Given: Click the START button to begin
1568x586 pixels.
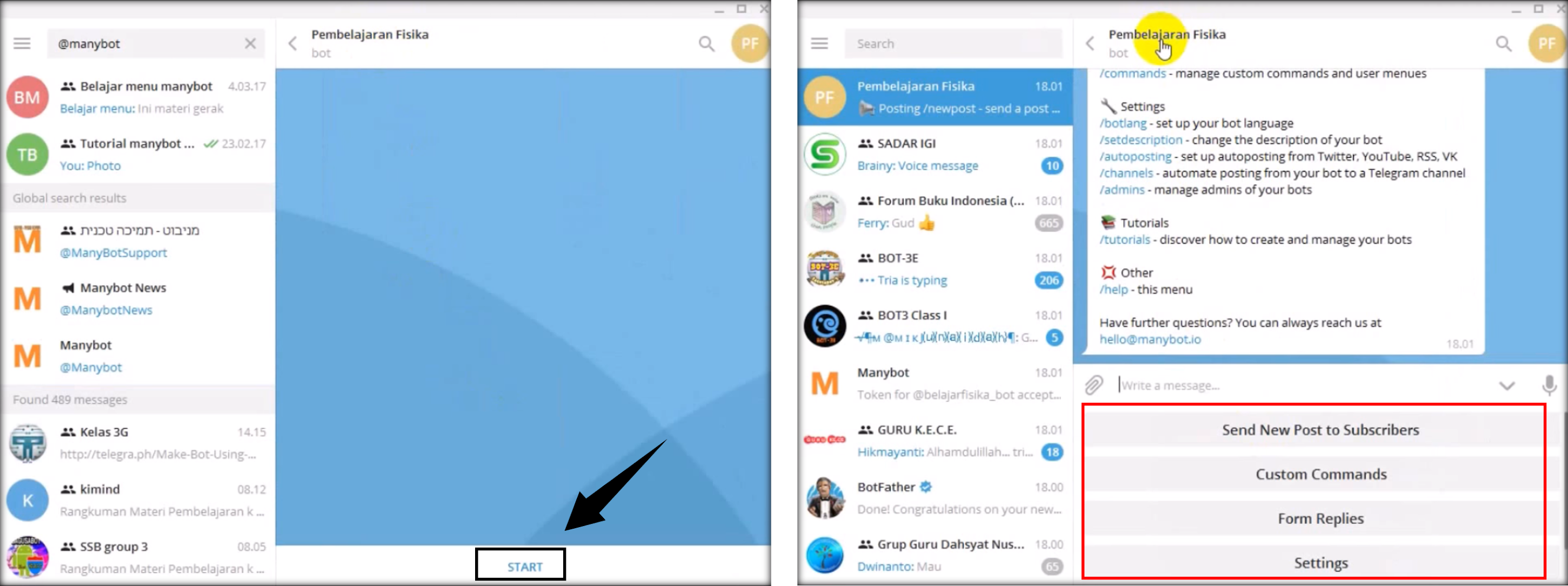Looking at the screenshot, I should coord(523,566).
